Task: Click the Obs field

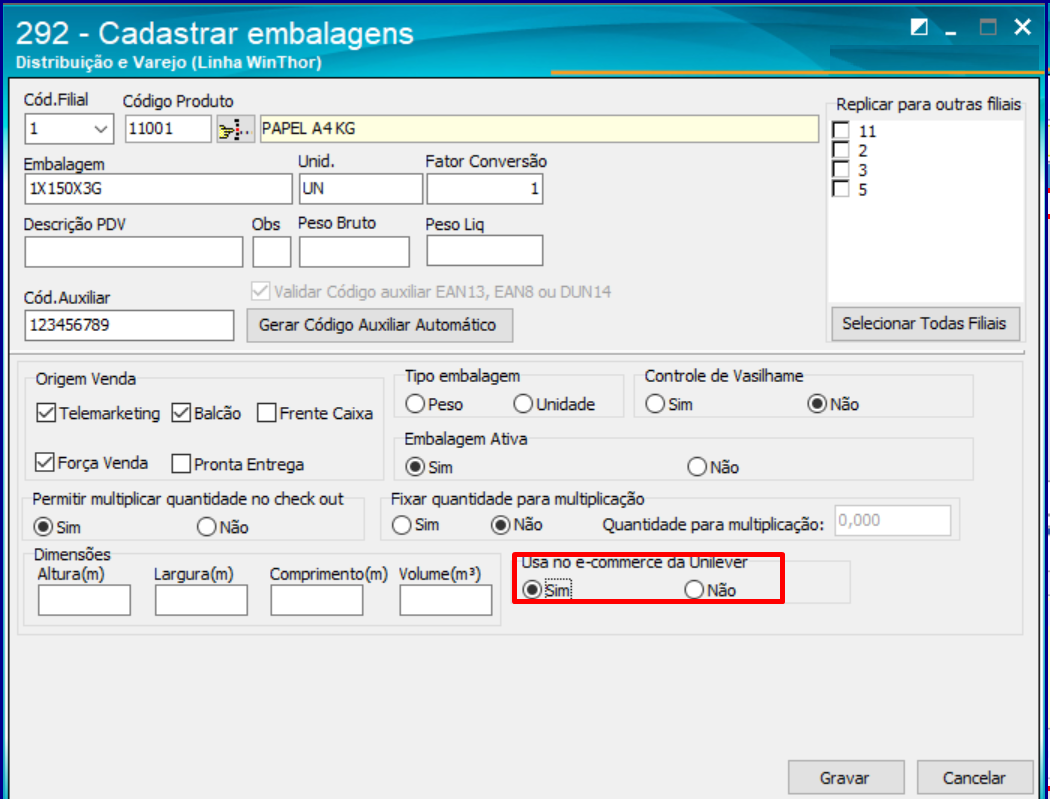Action: pos(272,252)
